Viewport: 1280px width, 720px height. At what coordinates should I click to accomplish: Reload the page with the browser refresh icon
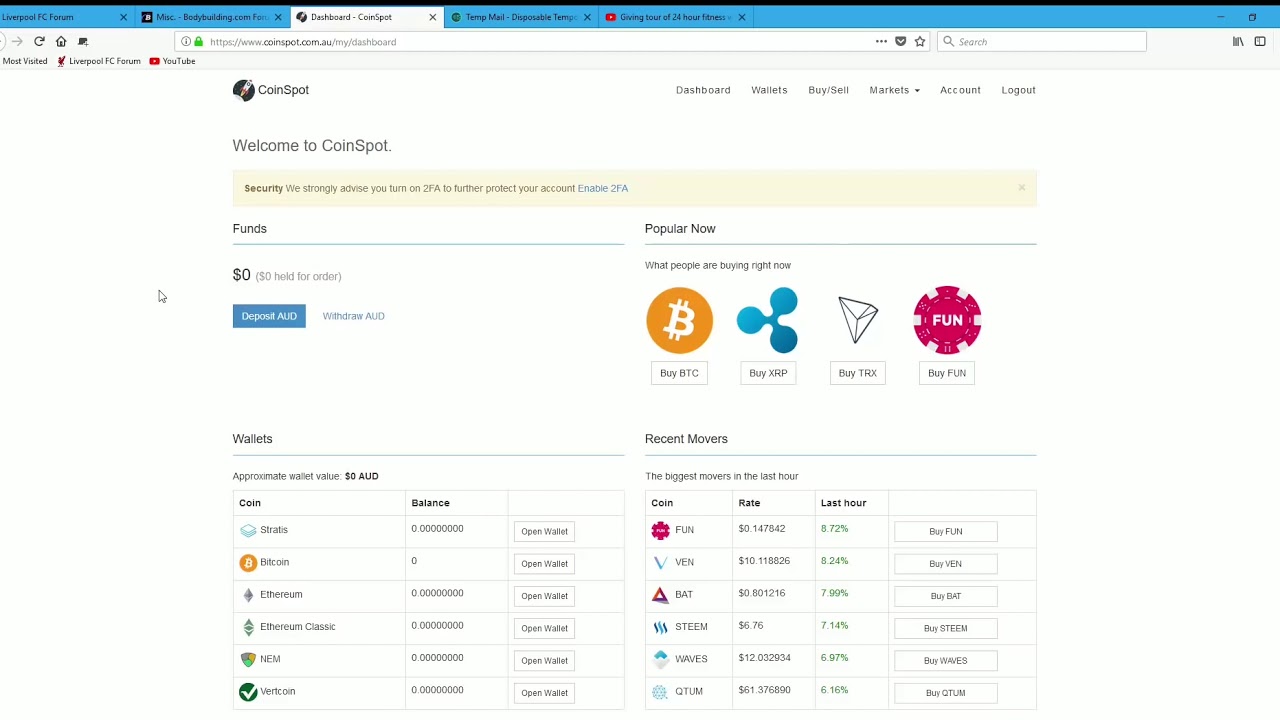click(39, 41)
